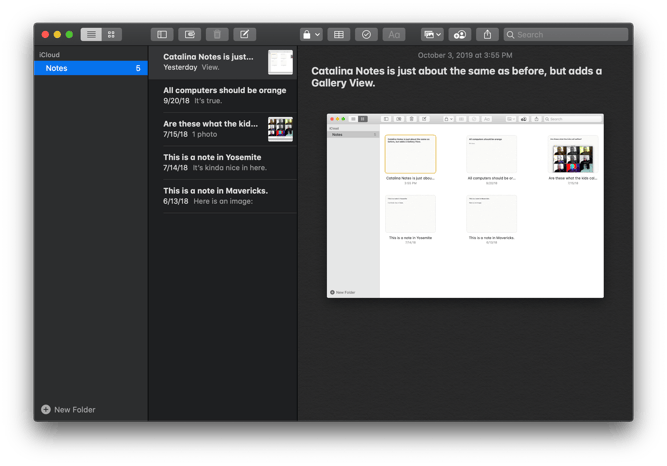Open the text format Aa menu
667x466 pixels.
pyautogui.click(x=394, y=34)
